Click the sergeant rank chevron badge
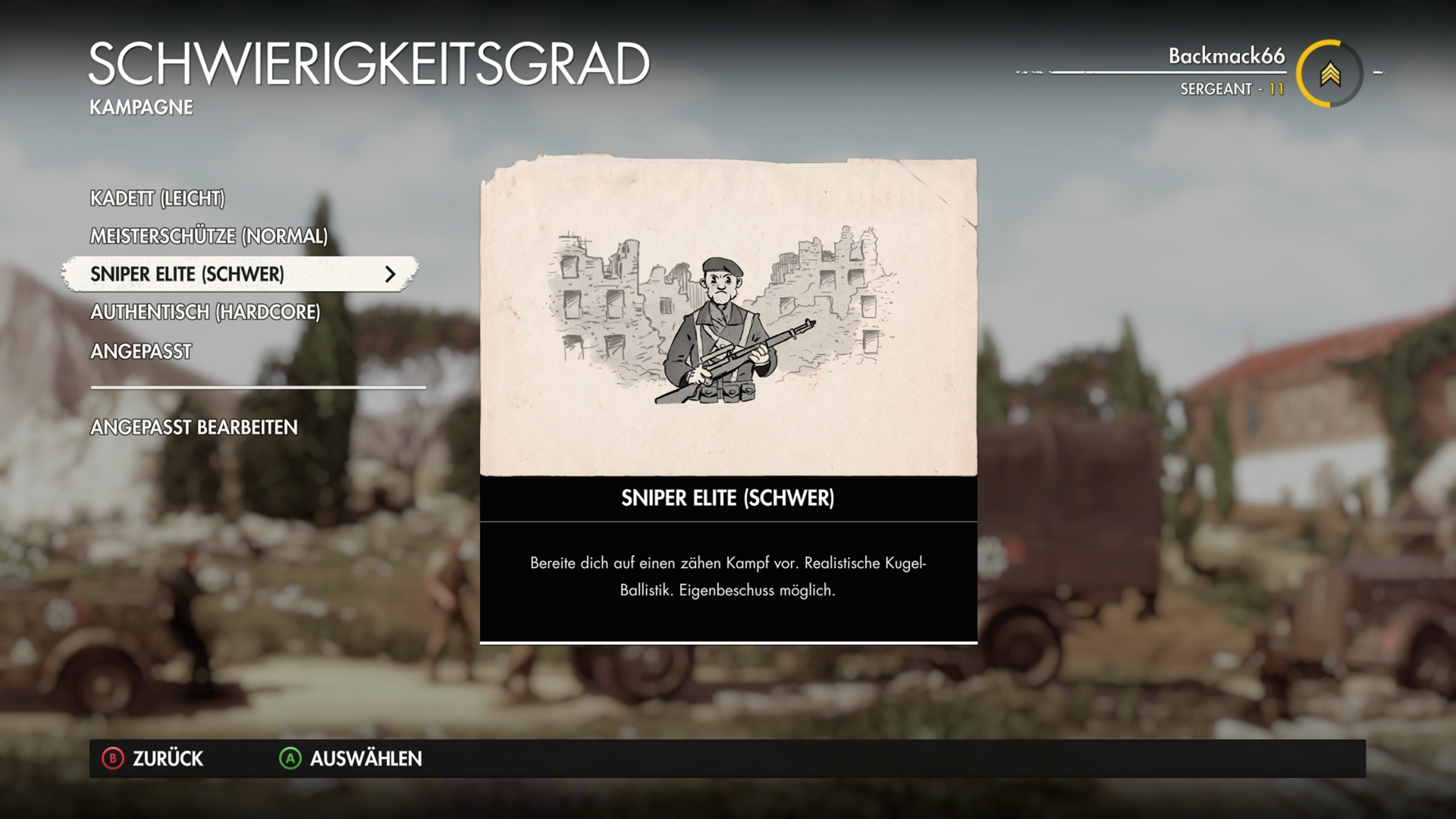Viewport: 1456px width, 819px height. coord(1330,74)
